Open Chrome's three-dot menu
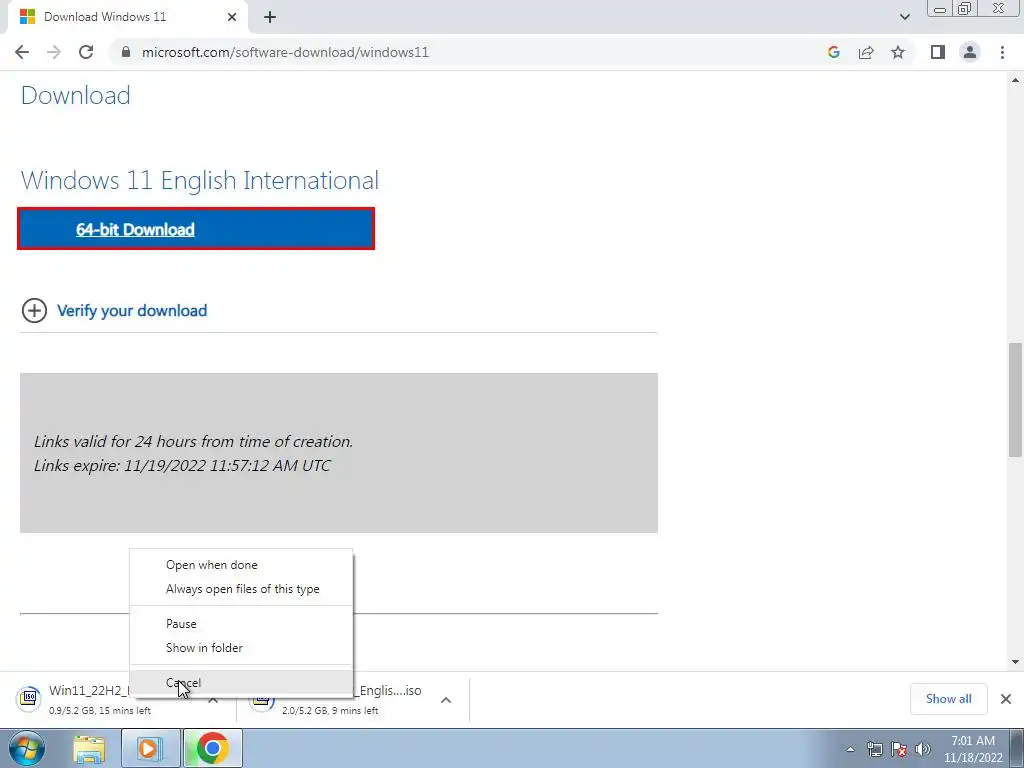This screenshot has height=768, width=1024. [x=1002, y=52]
